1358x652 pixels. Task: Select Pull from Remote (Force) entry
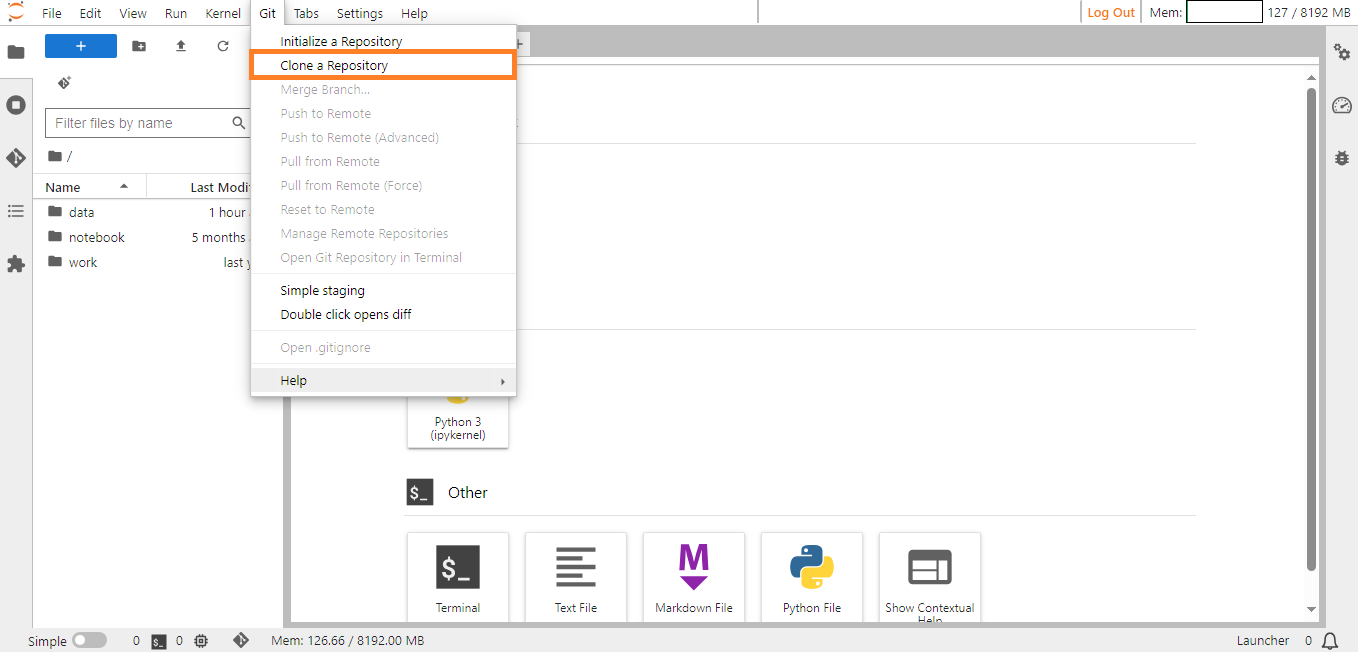(x=383, y=185)
